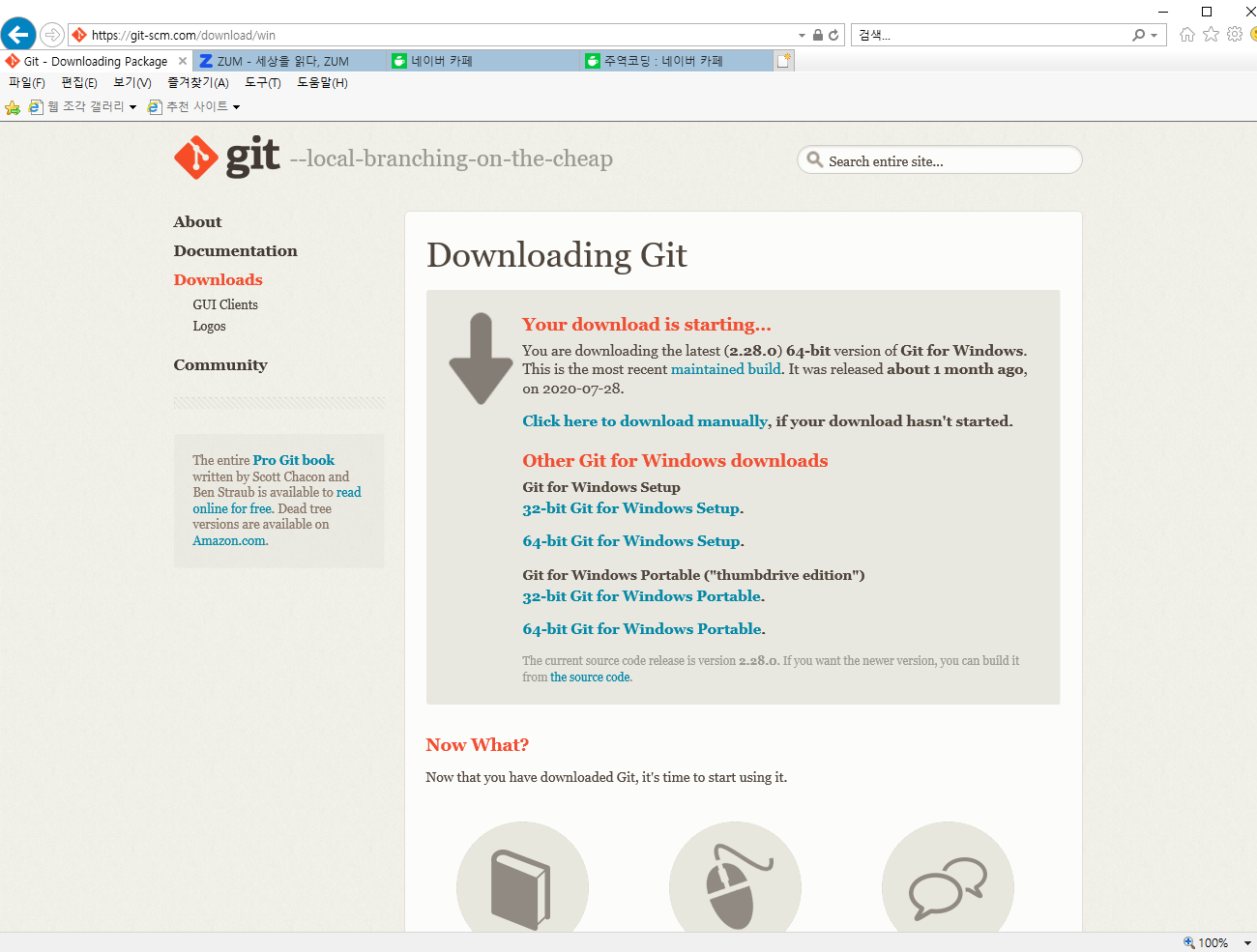This screenshot has width=1257, height=952.
Task: Download 32-bit Git for Windows Portable
Action: pos(642,595)
